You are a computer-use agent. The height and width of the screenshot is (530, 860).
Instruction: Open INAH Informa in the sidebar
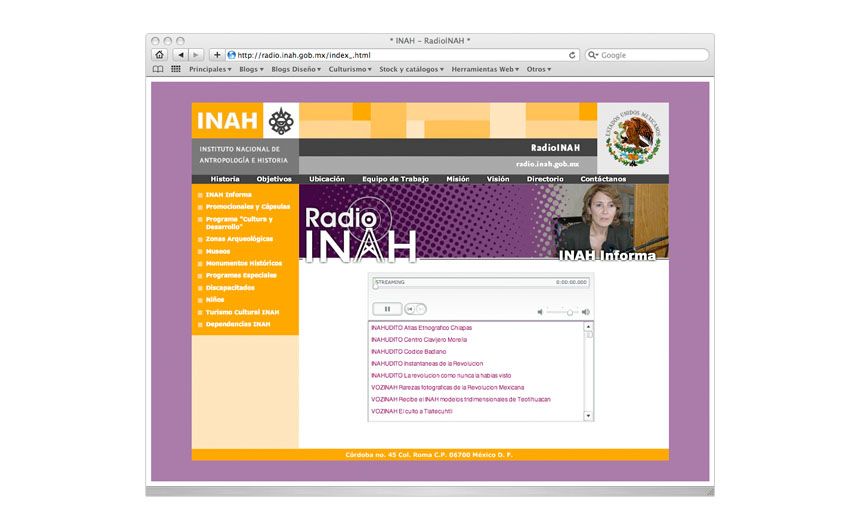pyautogui.click(x=228, y=195)
